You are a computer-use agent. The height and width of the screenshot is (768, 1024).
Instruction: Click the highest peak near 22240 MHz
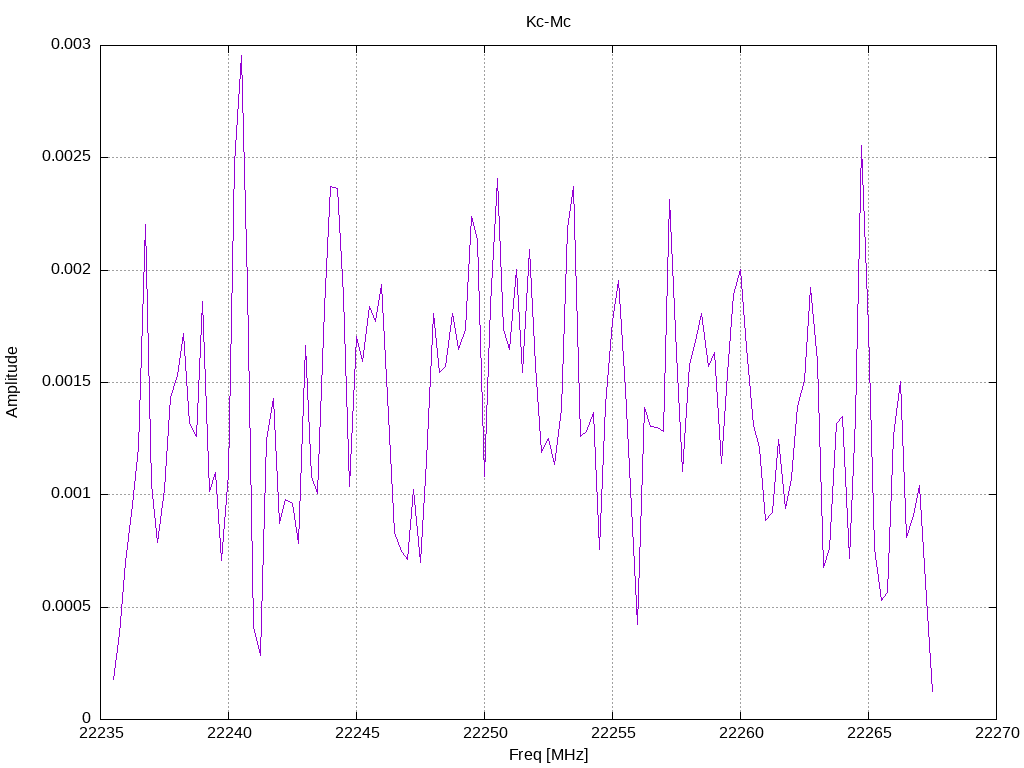tap(242, 56)
